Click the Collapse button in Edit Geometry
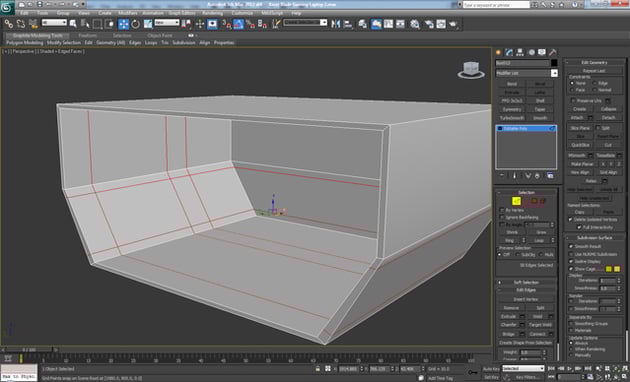This screenshot has width=630, height=382. [x=609, y=109]
